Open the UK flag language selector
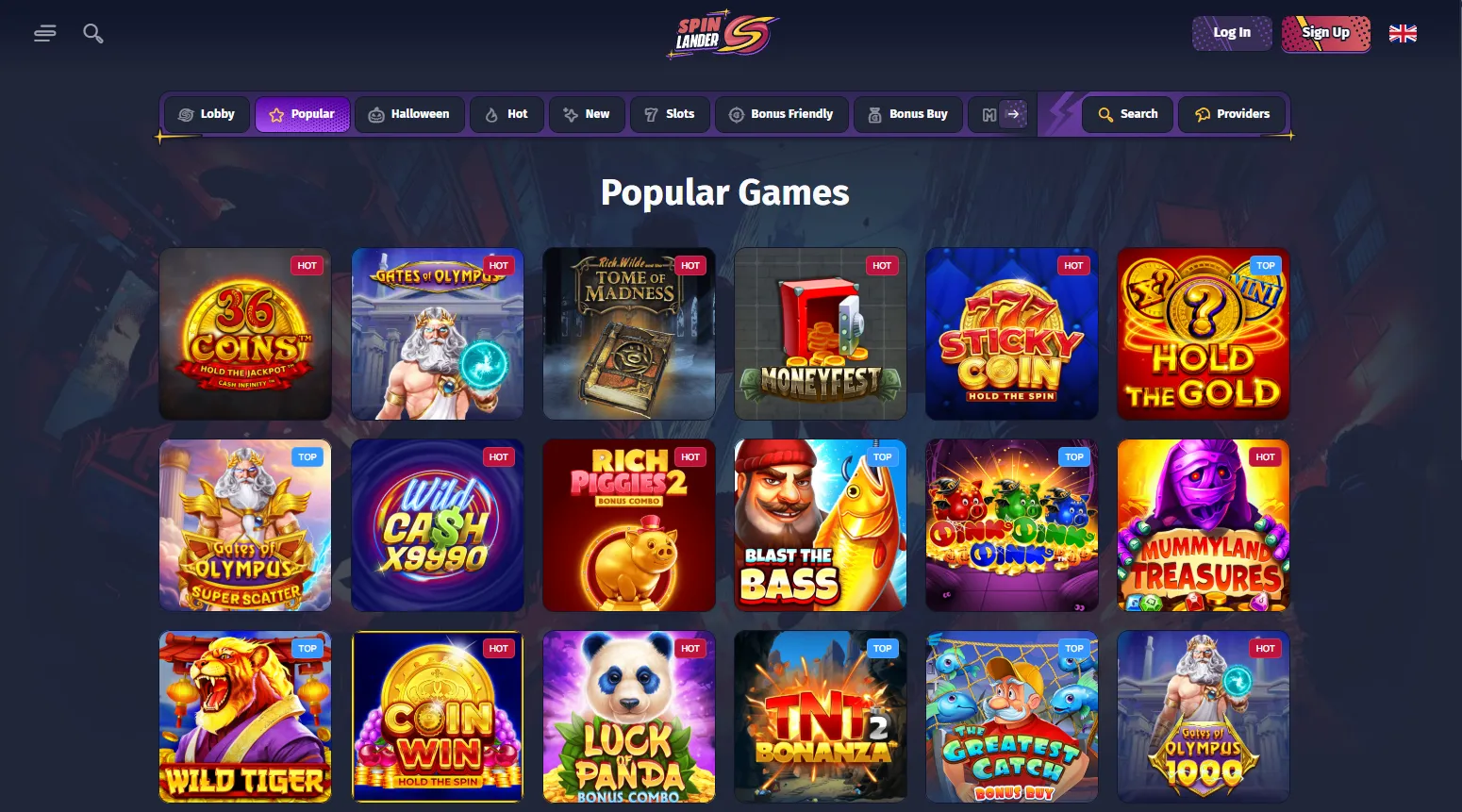Screen dimensions: 1462x812 [1403, 33]
